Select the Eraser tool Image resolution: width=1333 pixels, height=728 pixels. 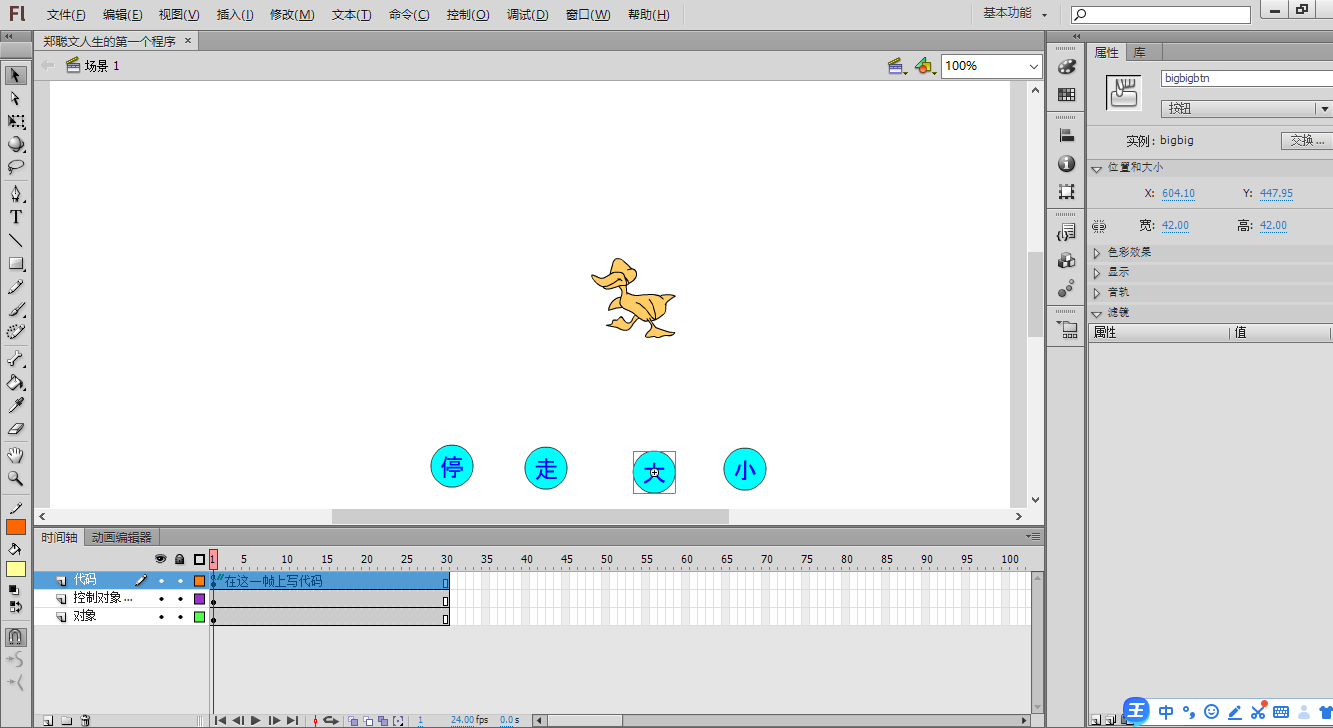coord(16,428)
